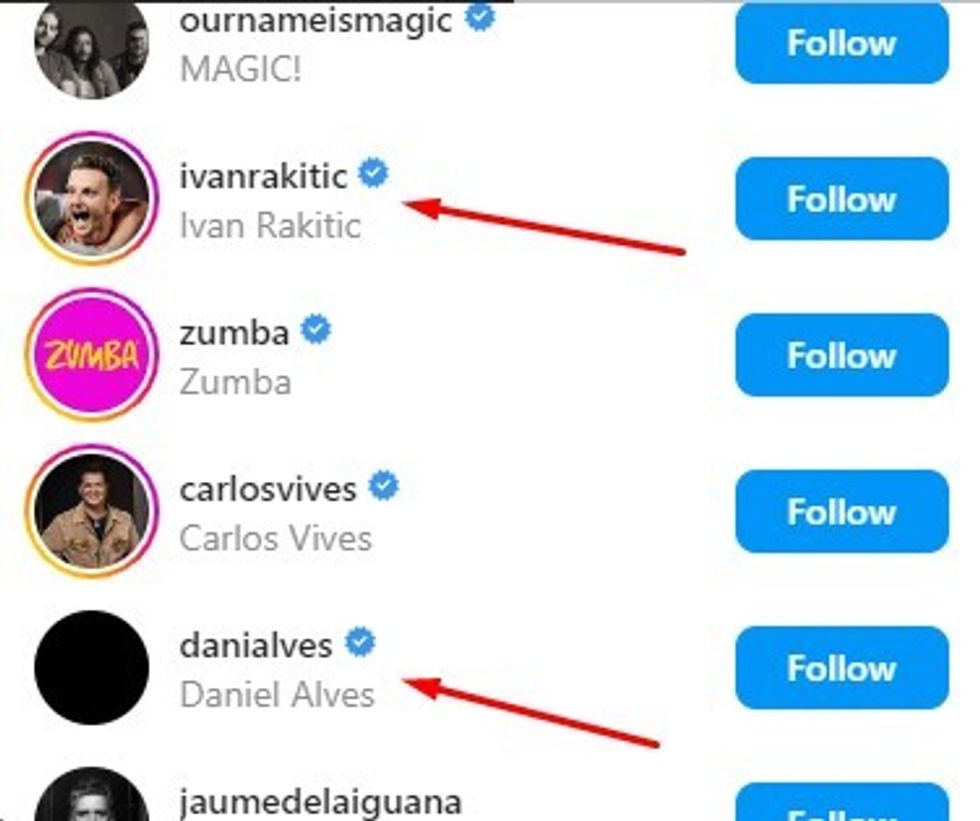The image size is (980, 821).
Task: Open the ivanrakitic username link
Action: pyautogui.click(x=264, y=176)
